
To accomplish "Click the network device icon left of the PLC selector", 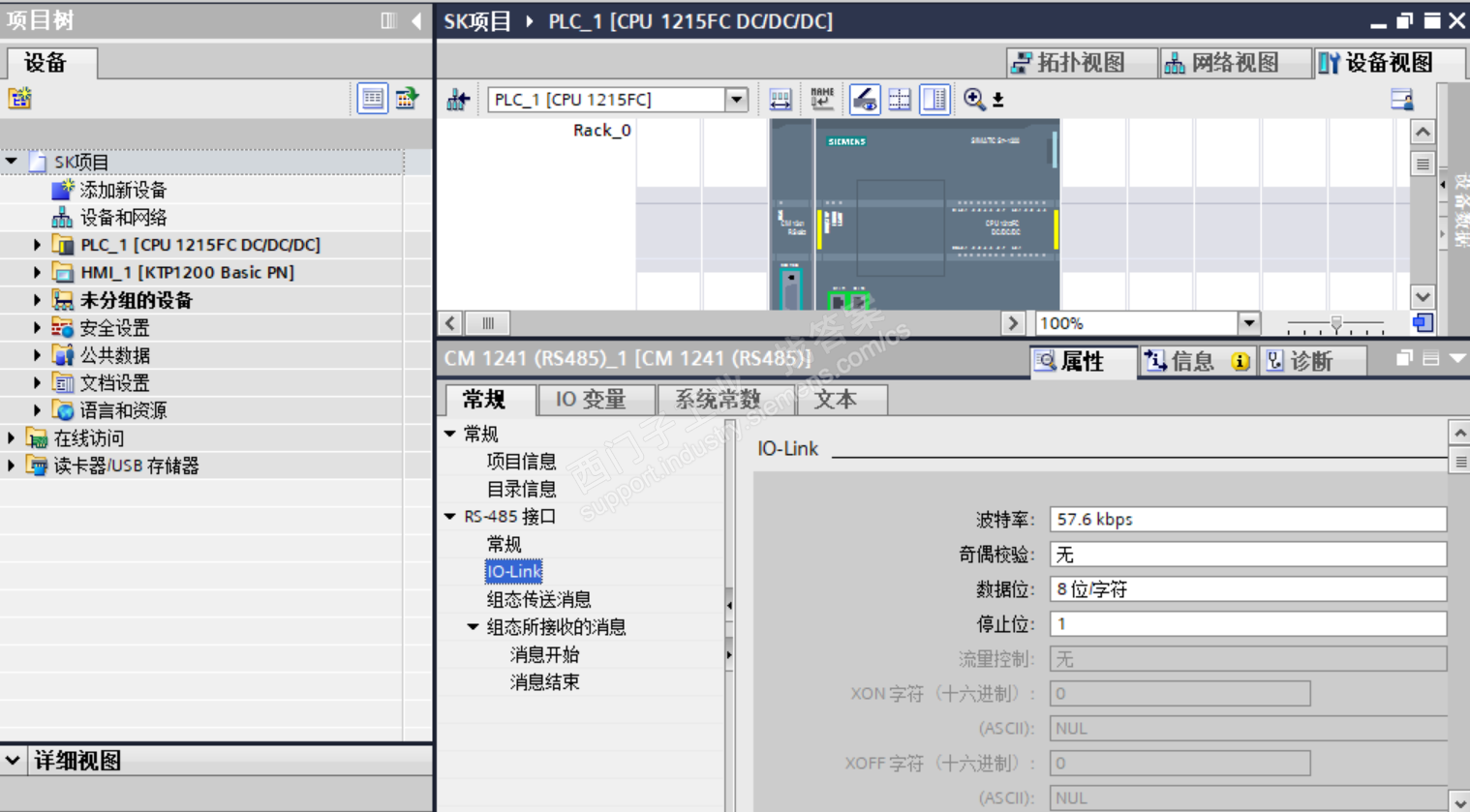I will (458, 99).
